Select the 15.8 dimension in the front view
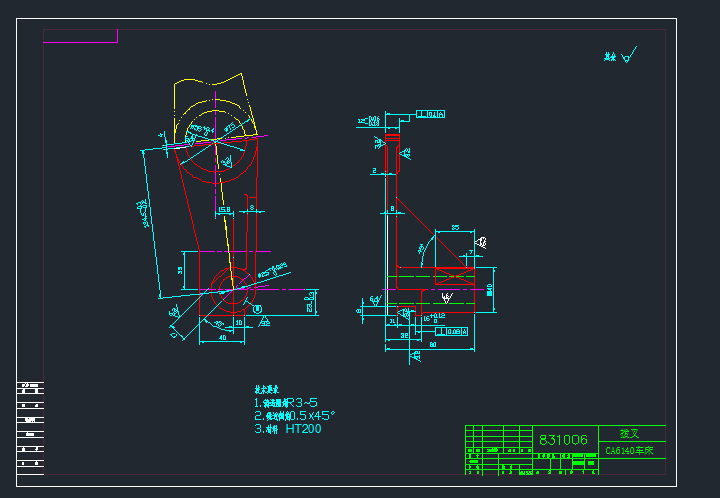Screen dimensions: 720x498 (224, 209)
